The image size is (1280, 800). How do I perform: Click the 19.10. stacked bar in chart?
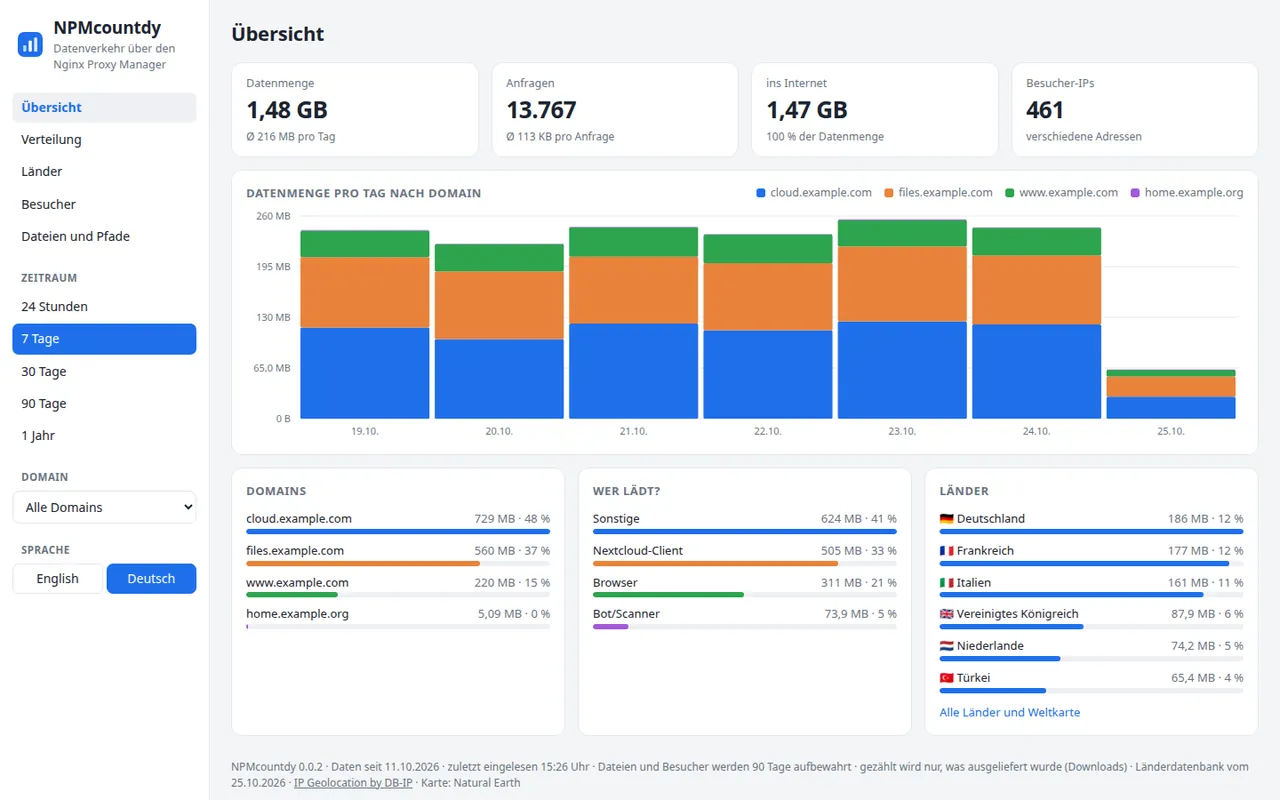click(x=365, y=324)
